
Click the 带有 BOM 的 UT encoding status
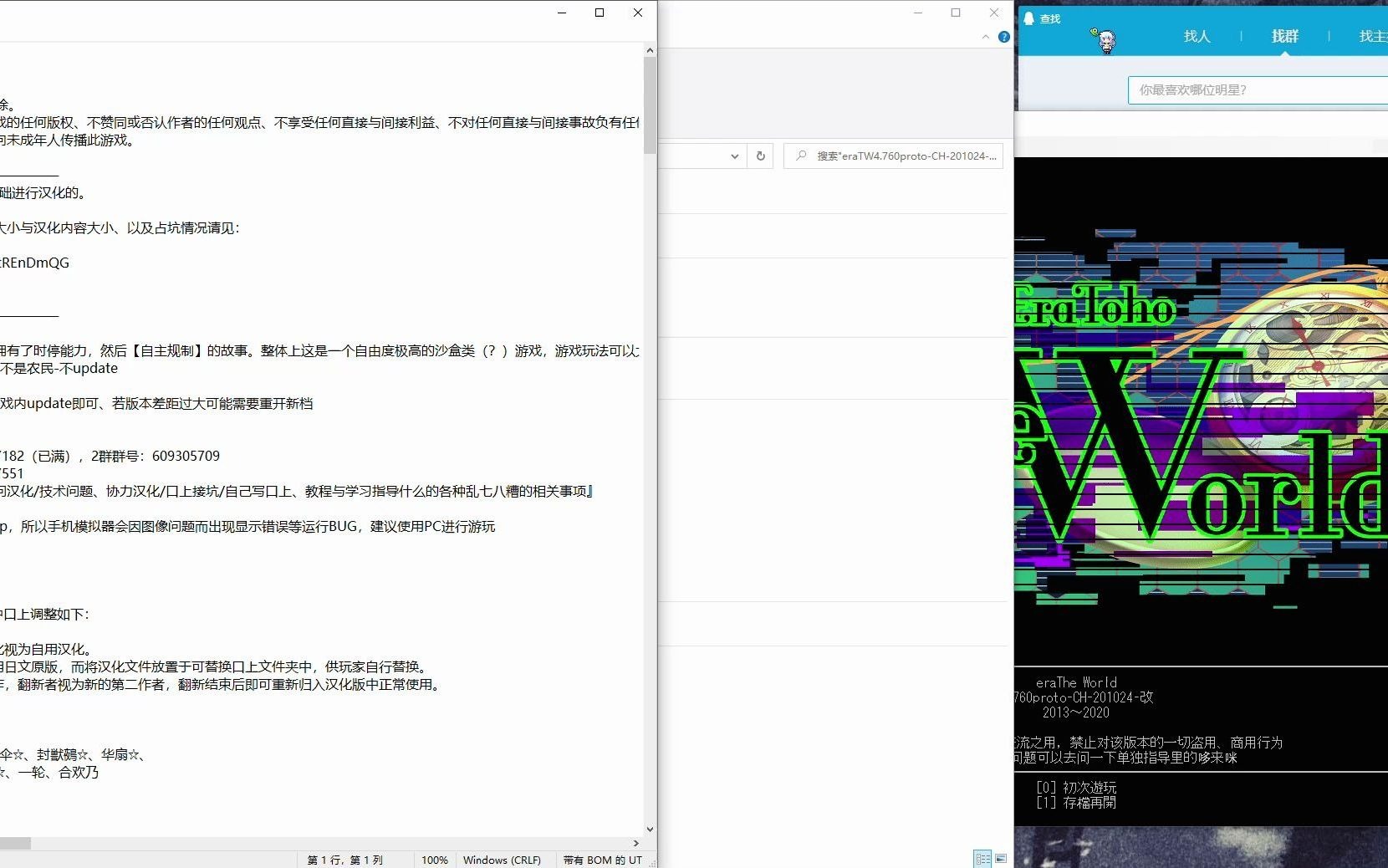[x=603, y=860]
